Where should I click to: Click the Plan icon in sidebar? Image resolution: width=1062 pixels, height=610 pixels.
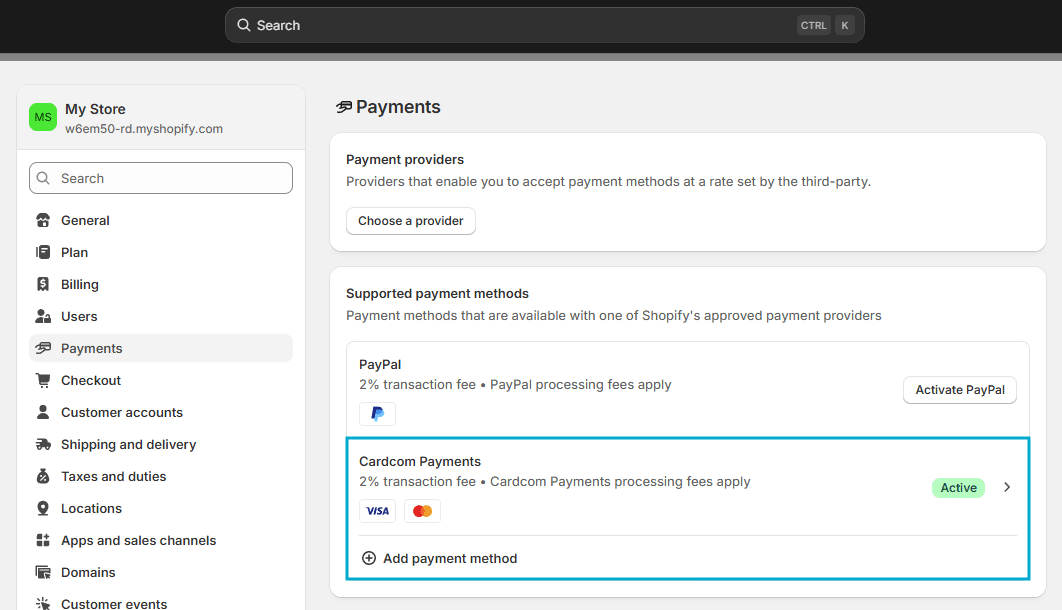tap(43, 252)
